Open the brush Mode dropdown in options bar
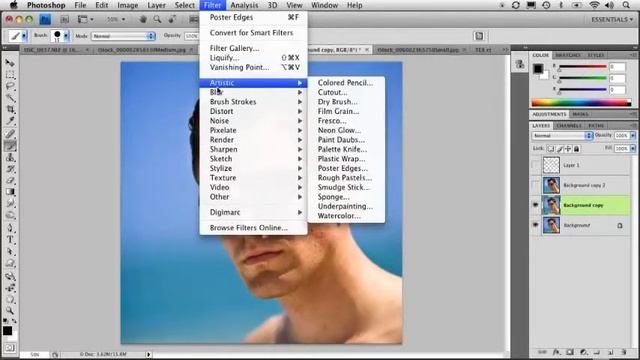Screen dimensions: 640x360 (x=123, y=36)
